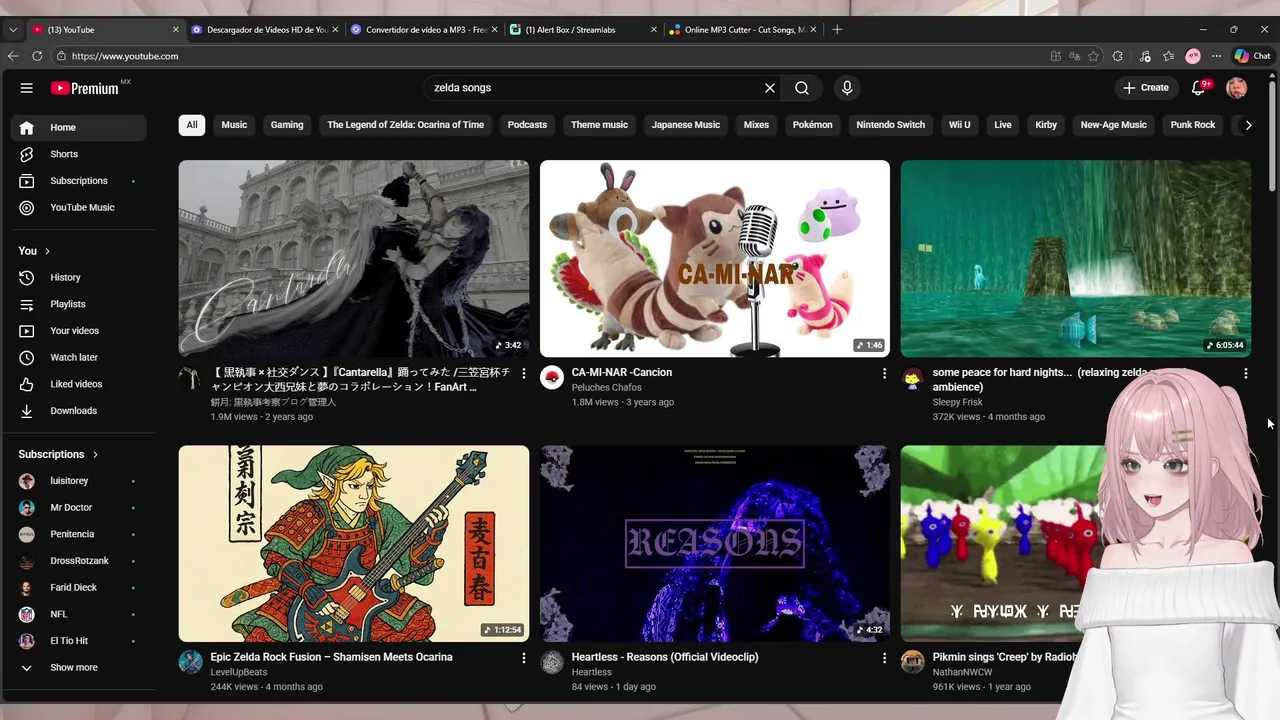
Task: Open a new browser tab
Action: coord(837,30)
